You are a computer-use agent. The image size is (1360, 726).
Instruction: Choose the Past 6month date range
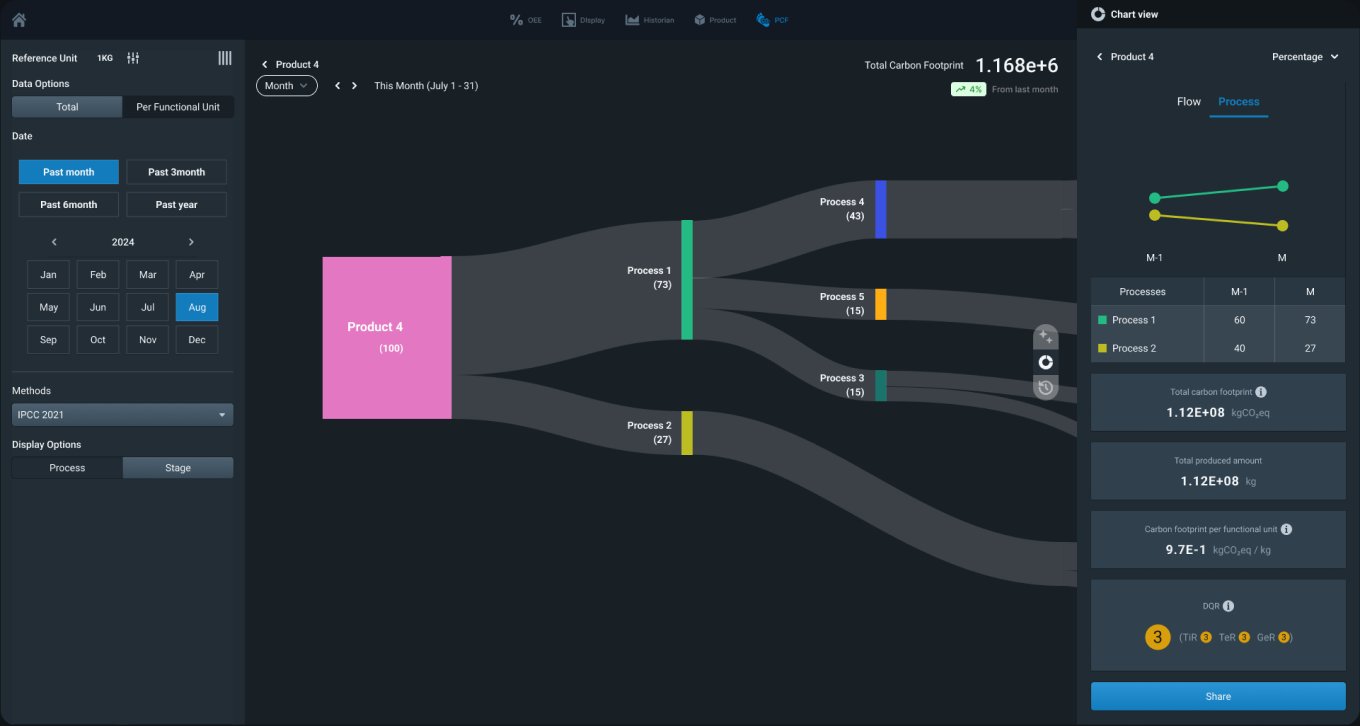click(69, 205)
